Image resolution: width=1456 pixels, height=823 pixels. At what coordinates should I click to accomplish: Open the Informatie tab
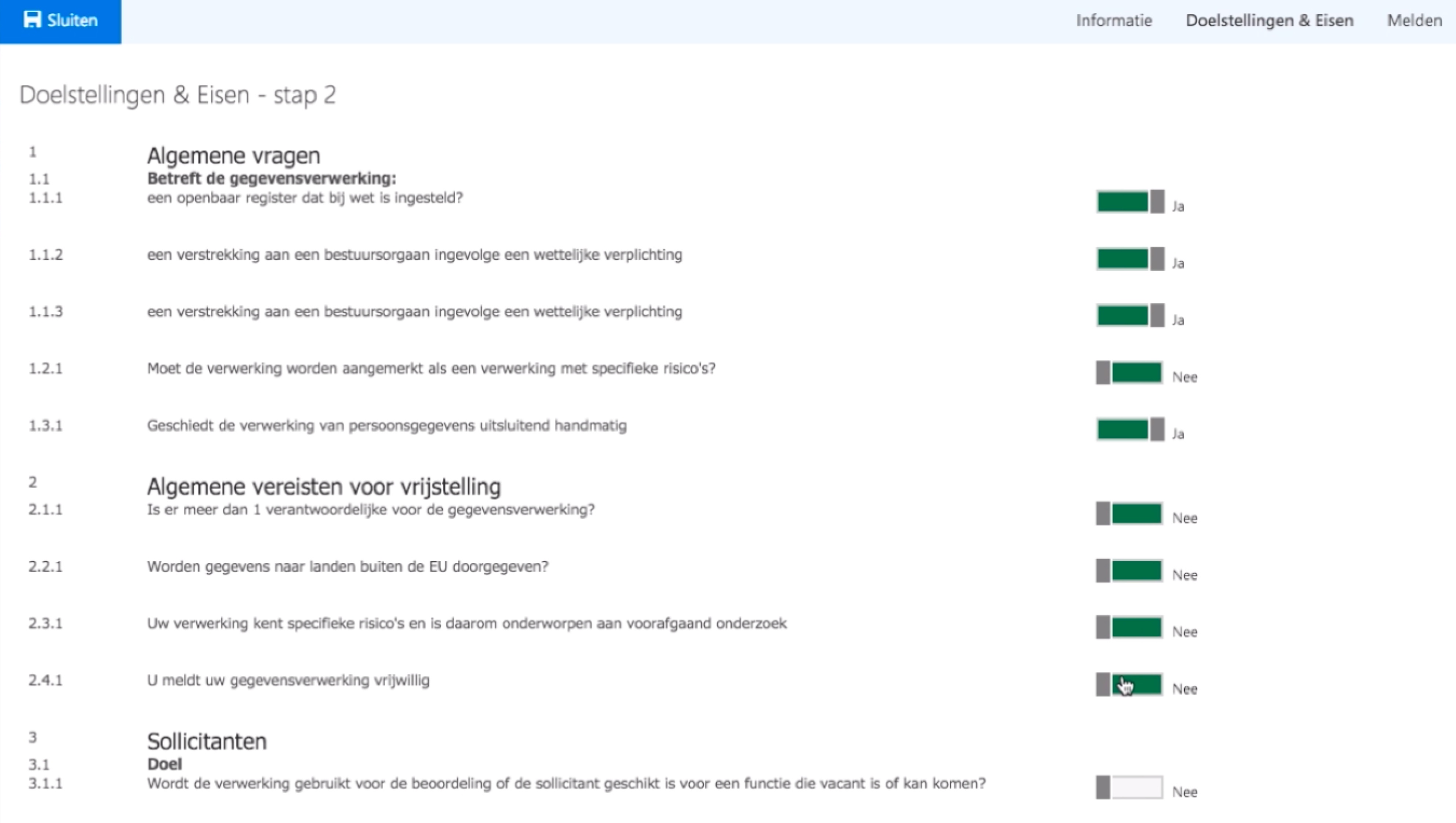[x=1114, y=21]
